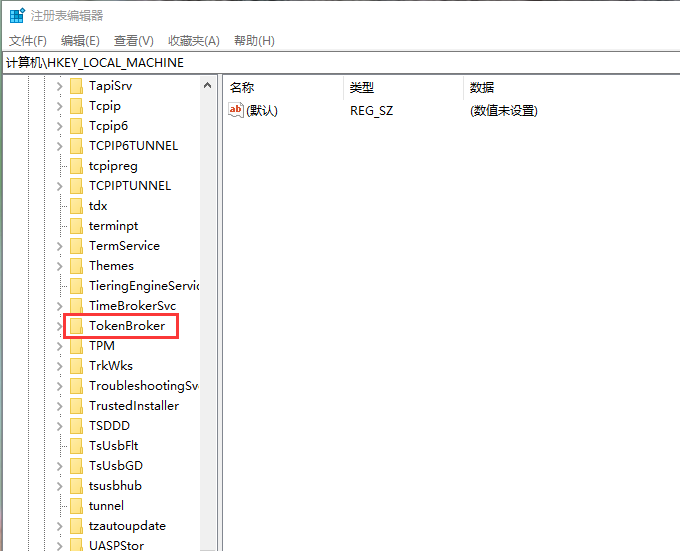Open the 收藏夹(A) menu

[193, 40]
